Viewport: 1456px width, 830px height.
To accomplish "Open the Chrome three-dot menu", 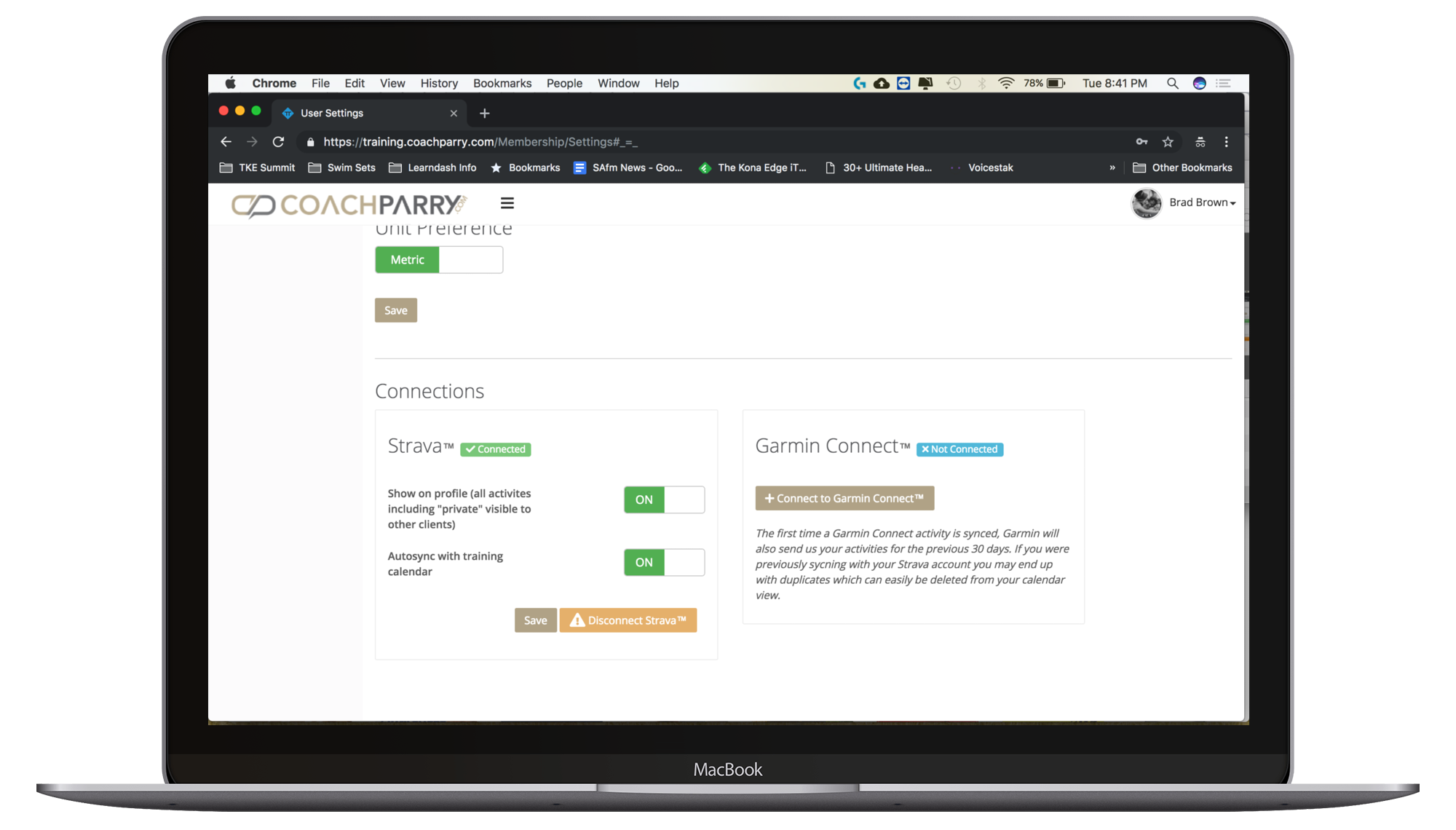I will (1226, 142).
